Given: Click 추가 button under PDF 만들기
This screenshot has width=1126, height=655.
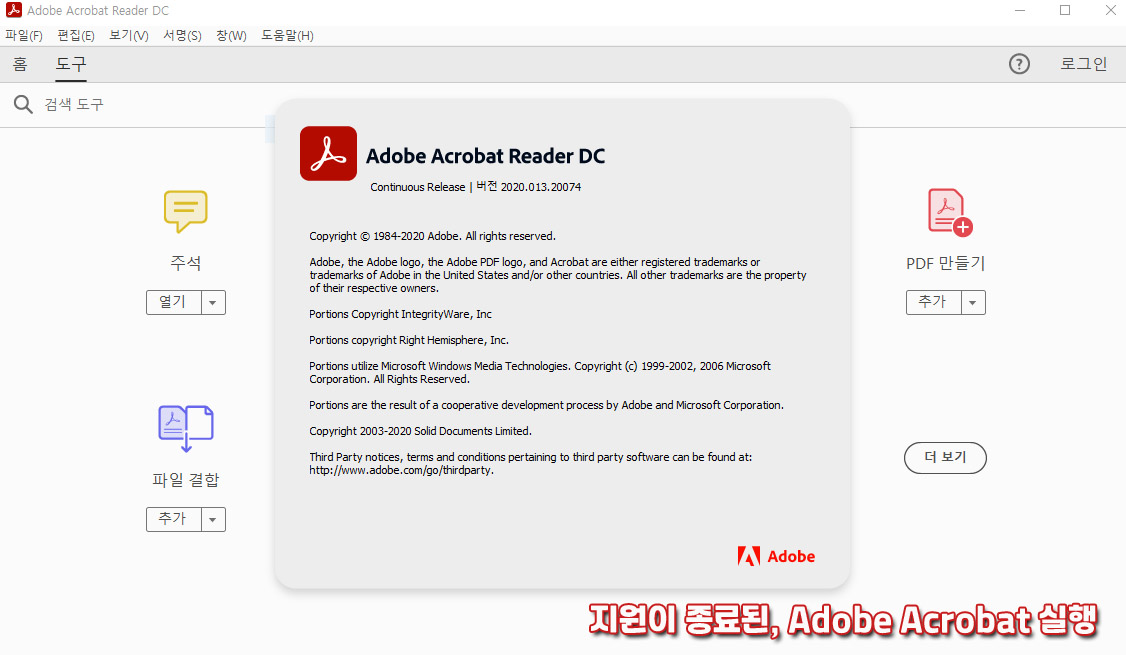Looking at the screenshot, I should pyautogui.click(x=934, y=302).
